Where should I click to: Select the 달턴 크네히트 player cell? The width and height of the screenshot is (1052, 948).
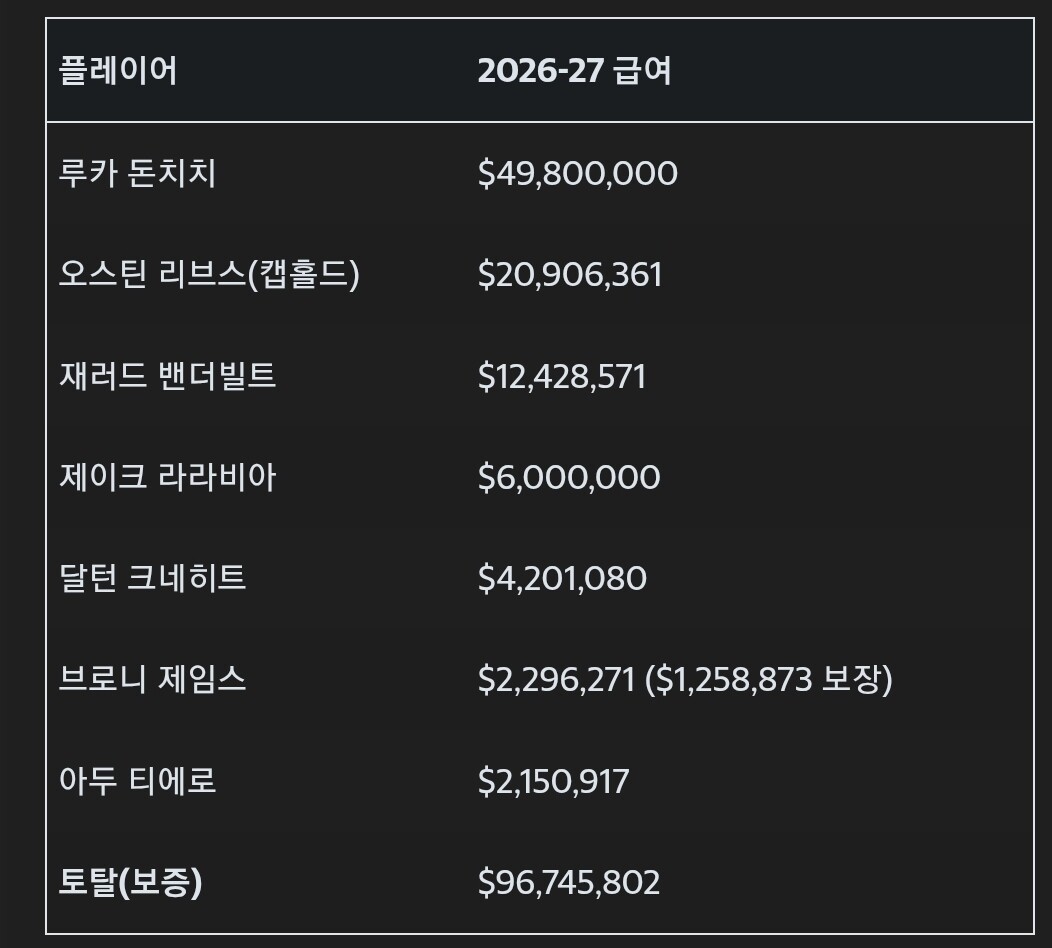pos(152,578)
